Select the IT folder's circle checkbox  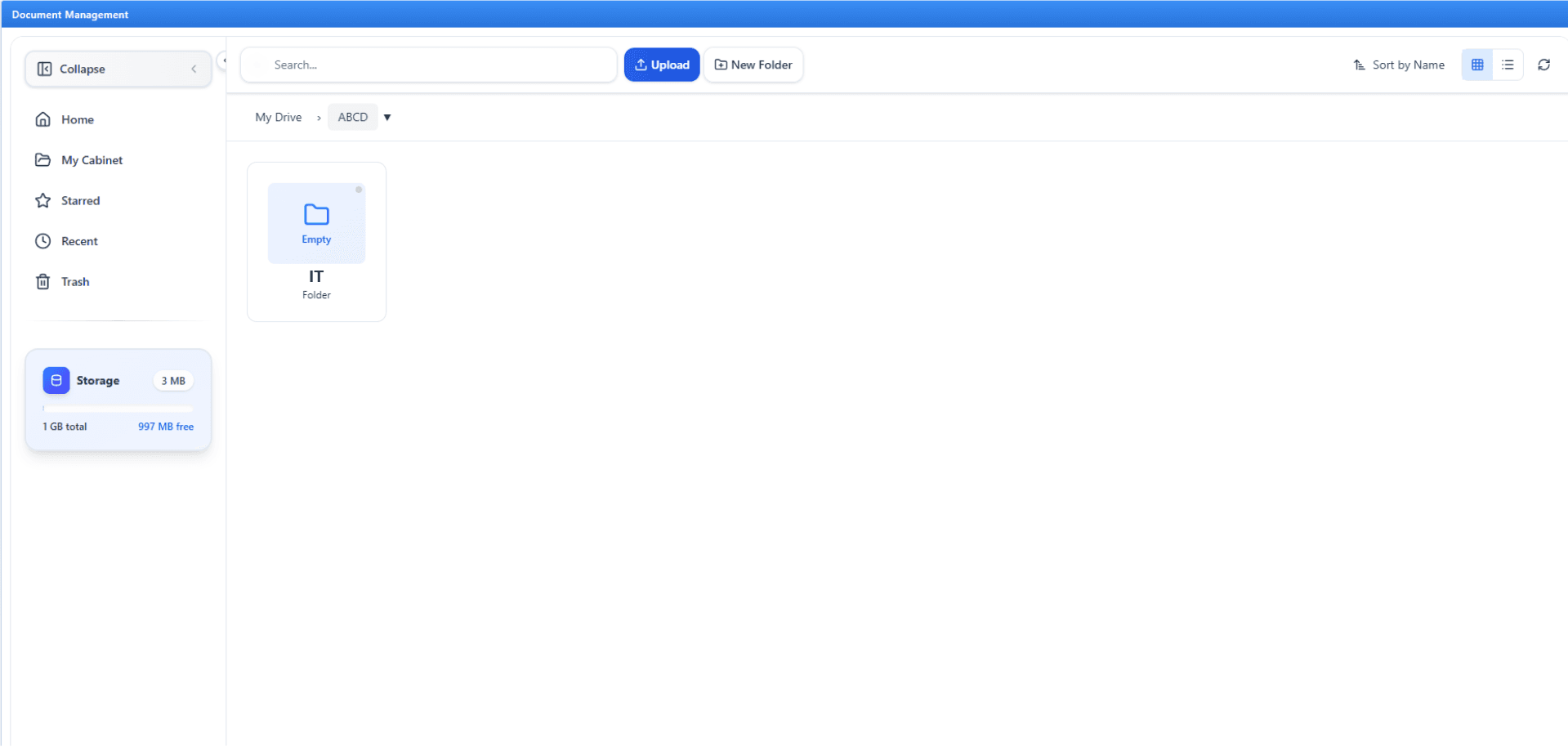click(358, 190)
